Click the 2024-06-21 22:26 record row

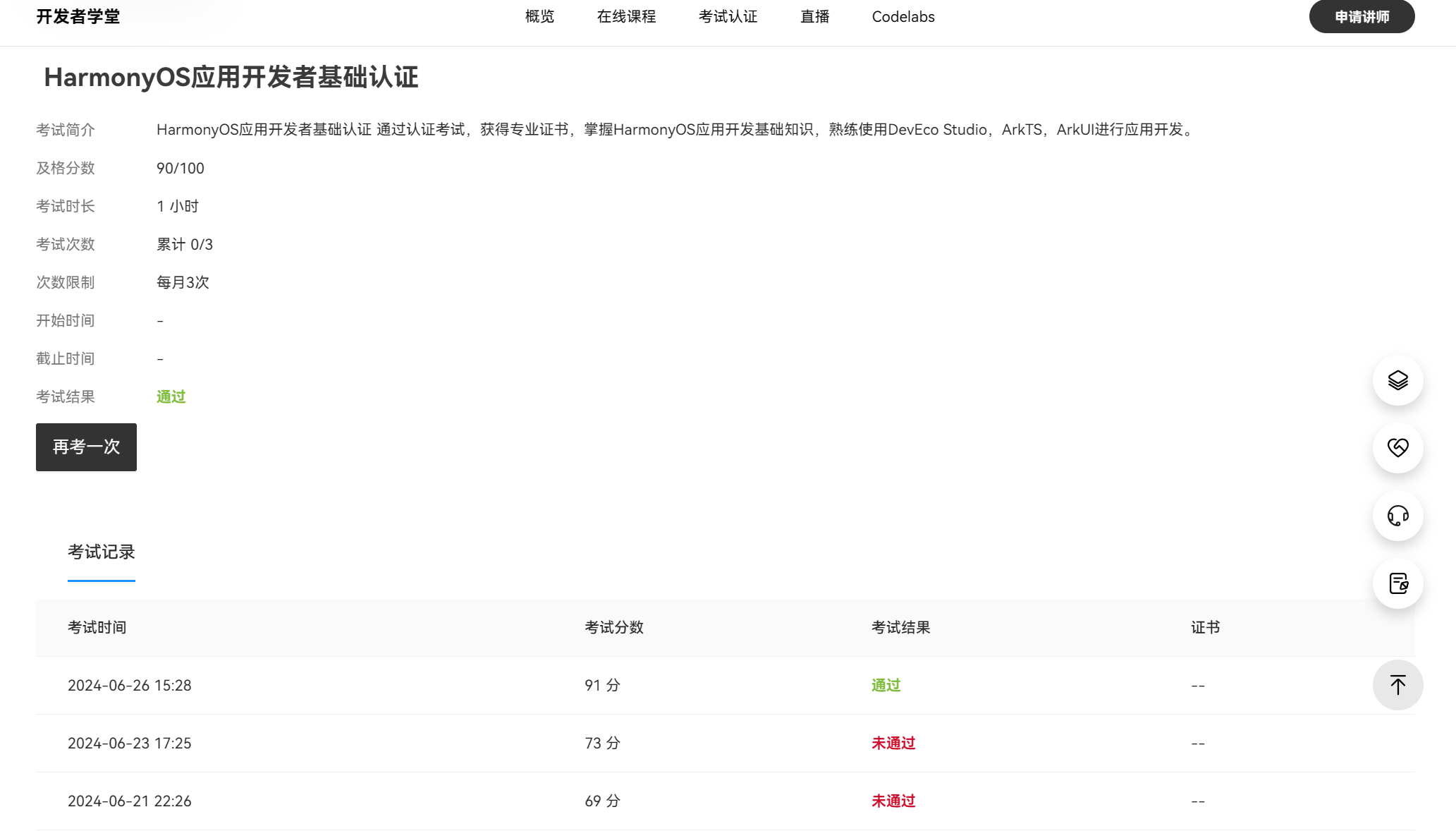pos(725,801)
